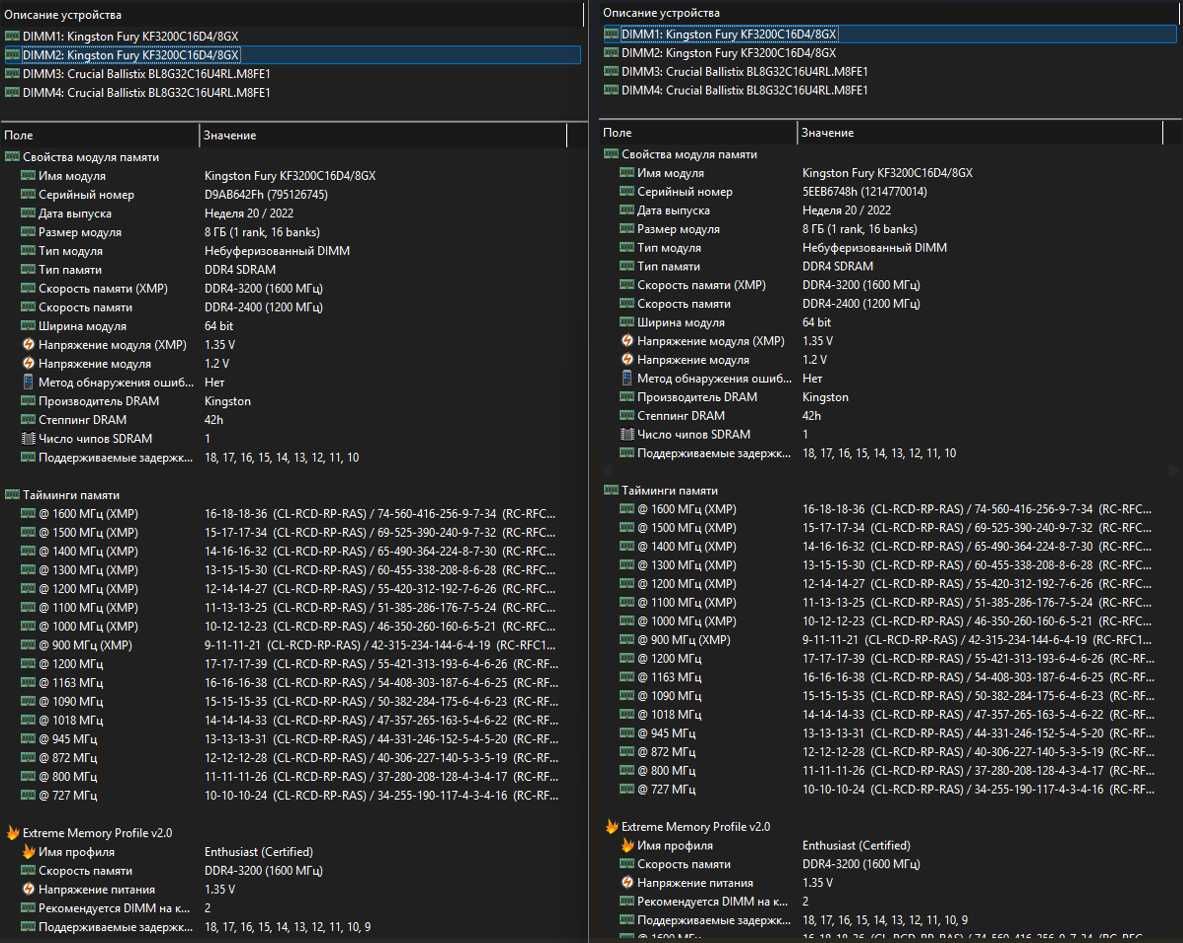The width and height of the screenshot is (1183, 943).
Task: Click right panel 'Тайминги памяти' group icon
Action: click(x=611, y=490)
